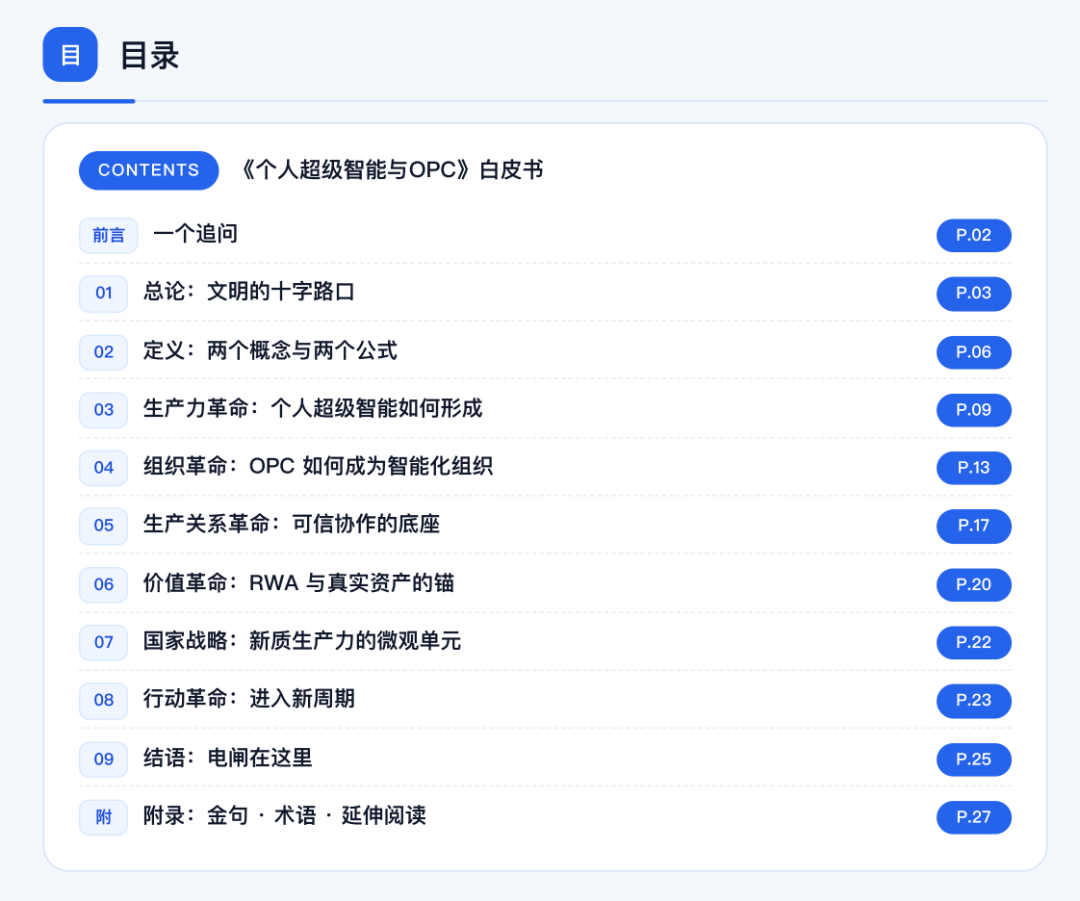
Task: Click the 目录 heading text
Action: click(x=149, y=55)
